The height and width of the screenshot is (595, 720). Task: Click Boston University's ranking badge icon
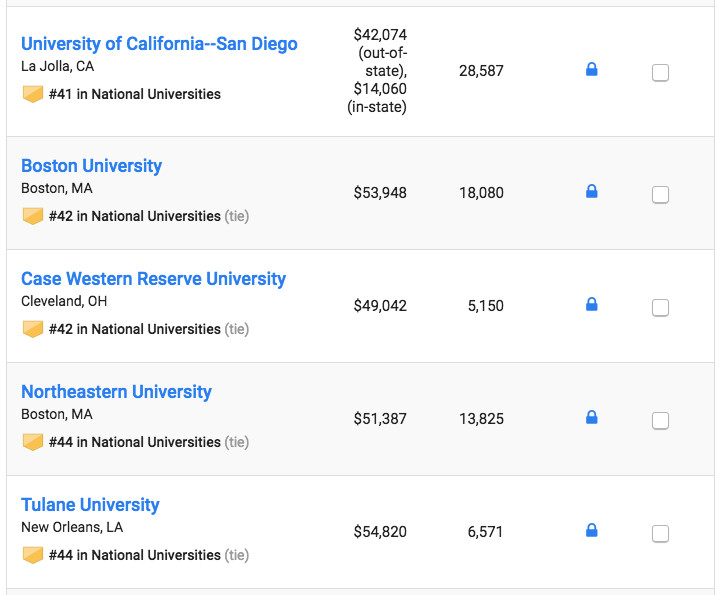33,216
